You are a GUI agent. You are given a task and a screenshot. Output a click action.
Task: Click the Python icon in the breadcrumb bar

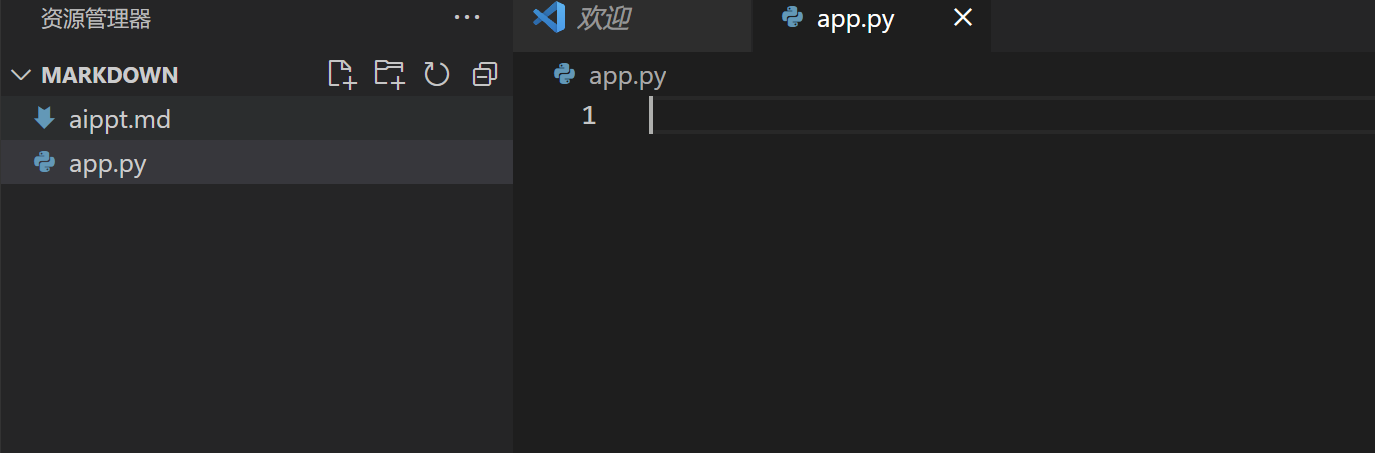(564, 75)
